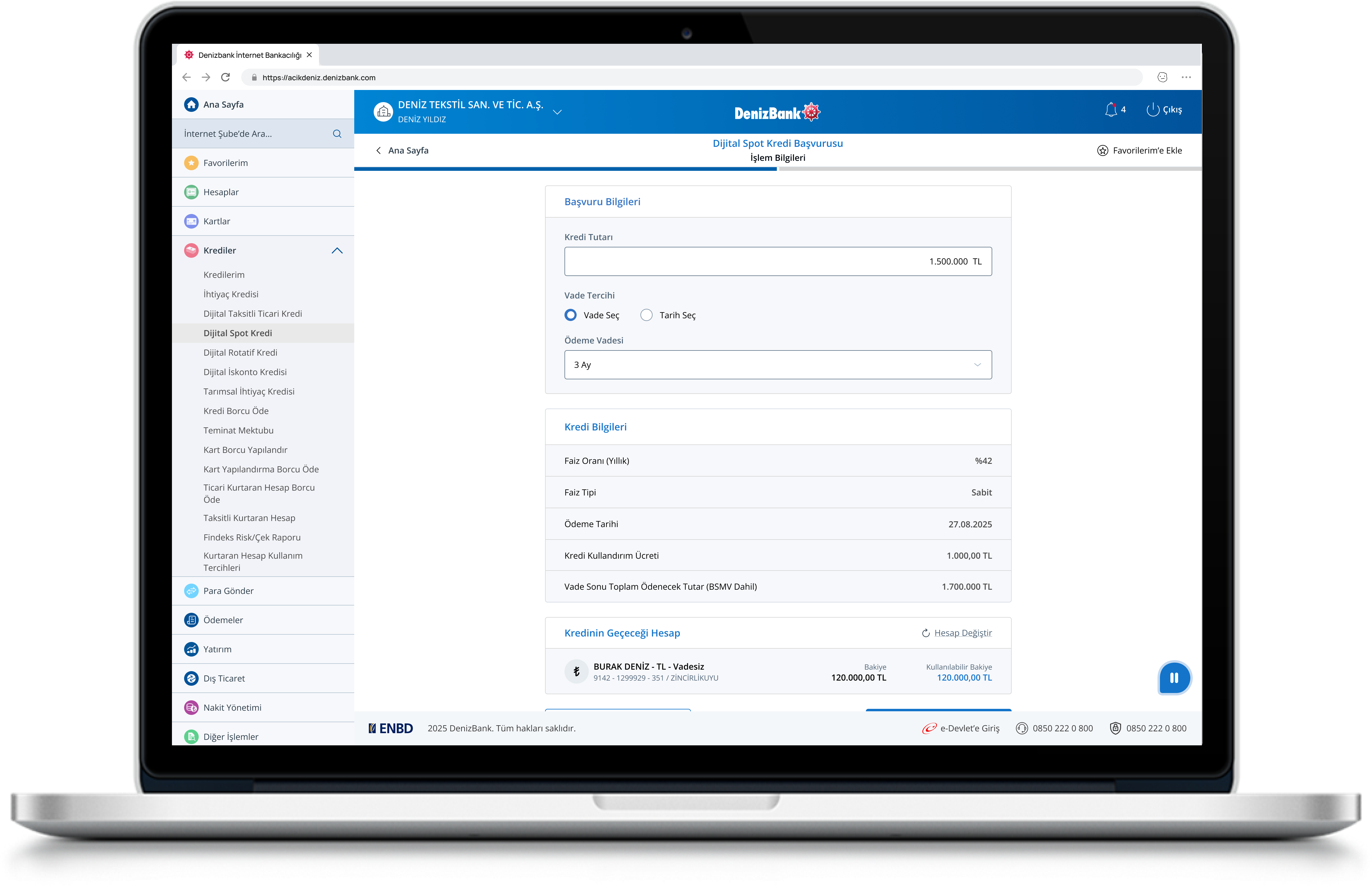
Task: Reload the browser page
Action: tap(225, 77)
